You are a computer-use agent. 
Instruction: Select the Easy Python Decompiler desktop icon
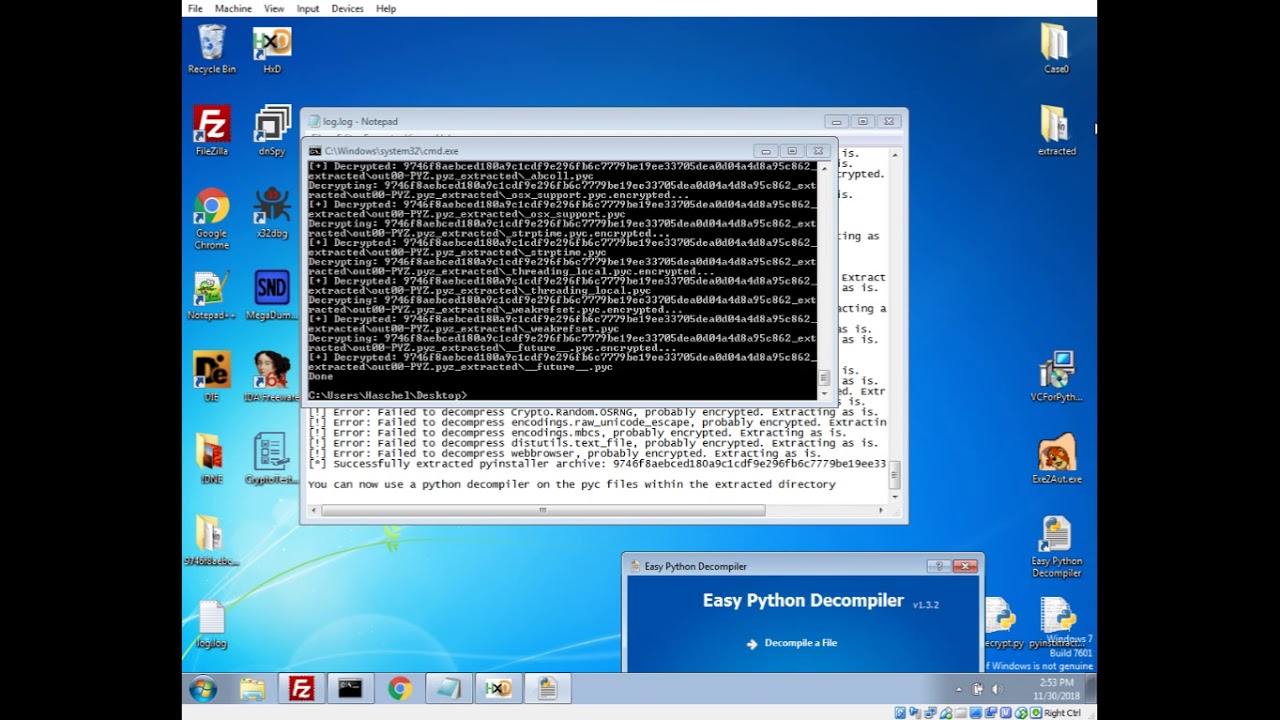point(1056,547)
